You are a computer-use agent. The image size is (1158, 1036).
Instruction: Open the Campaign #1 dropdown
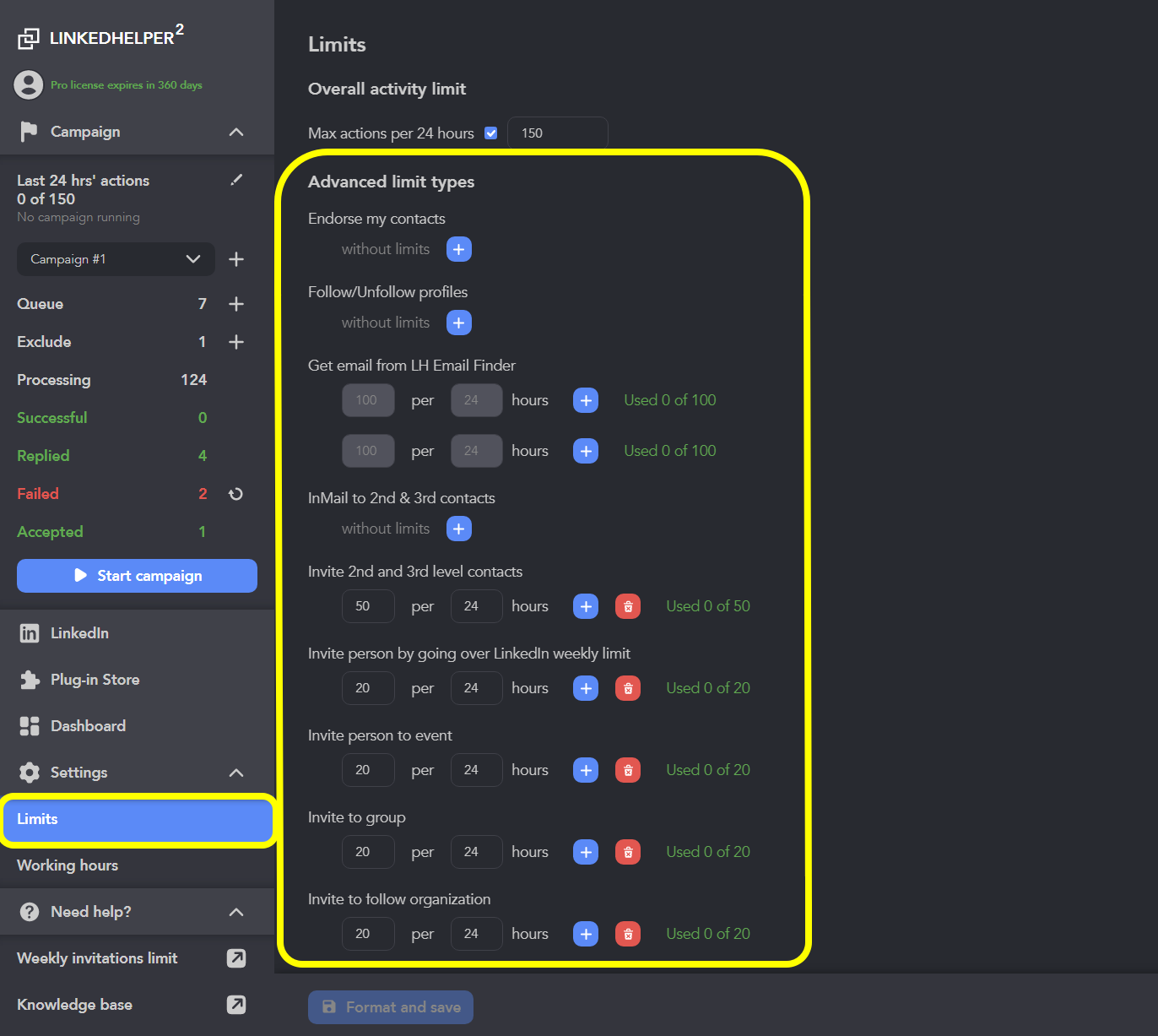coord(116,258)
